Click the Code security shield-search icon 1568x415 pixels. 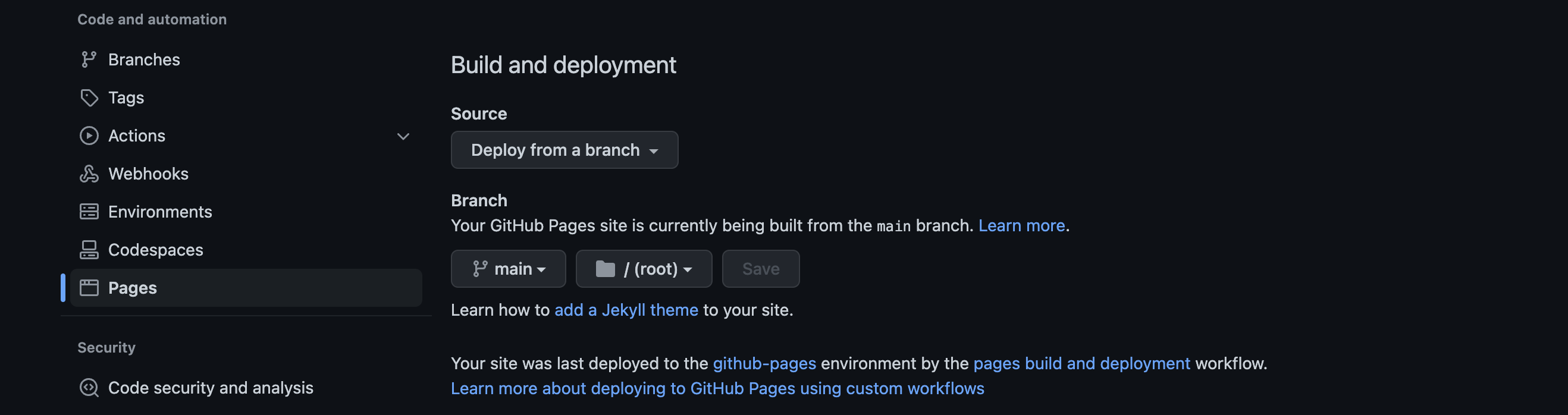pos(89,388)
